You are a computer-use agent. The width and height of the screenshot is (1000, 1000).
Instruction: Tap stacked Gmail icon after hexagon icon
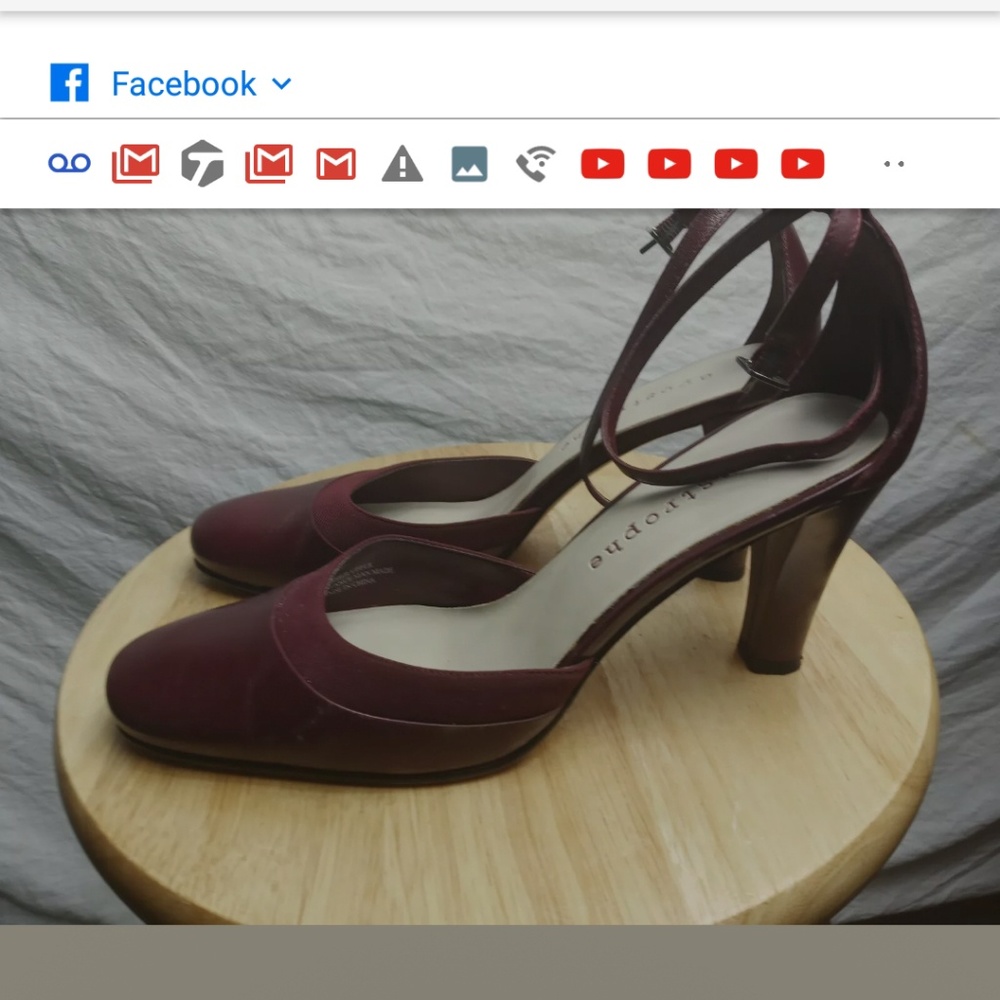pos(268,163)
